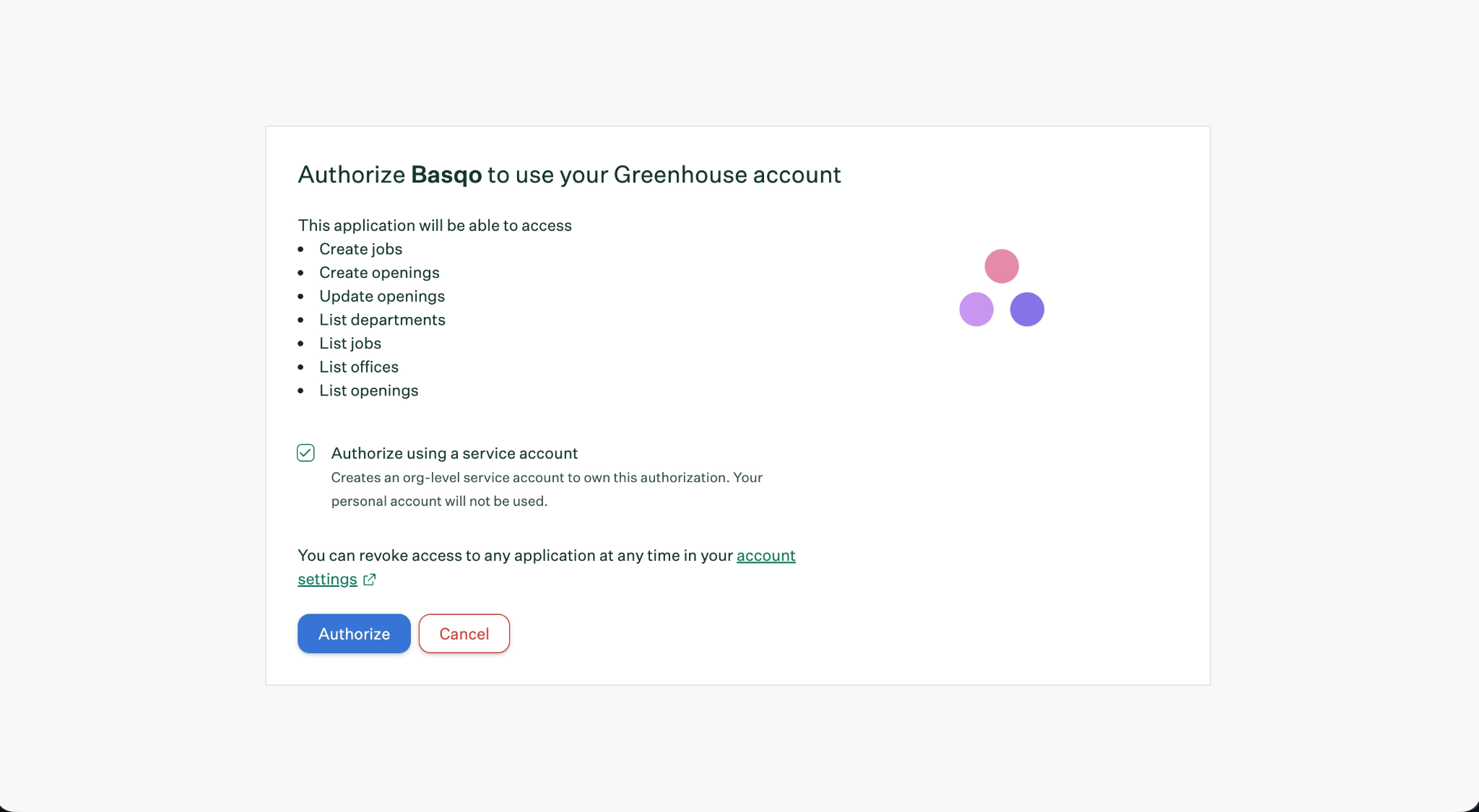Click the blue Authorize button
Viewport: 1479px width, 812px height.
click(354, 633)
